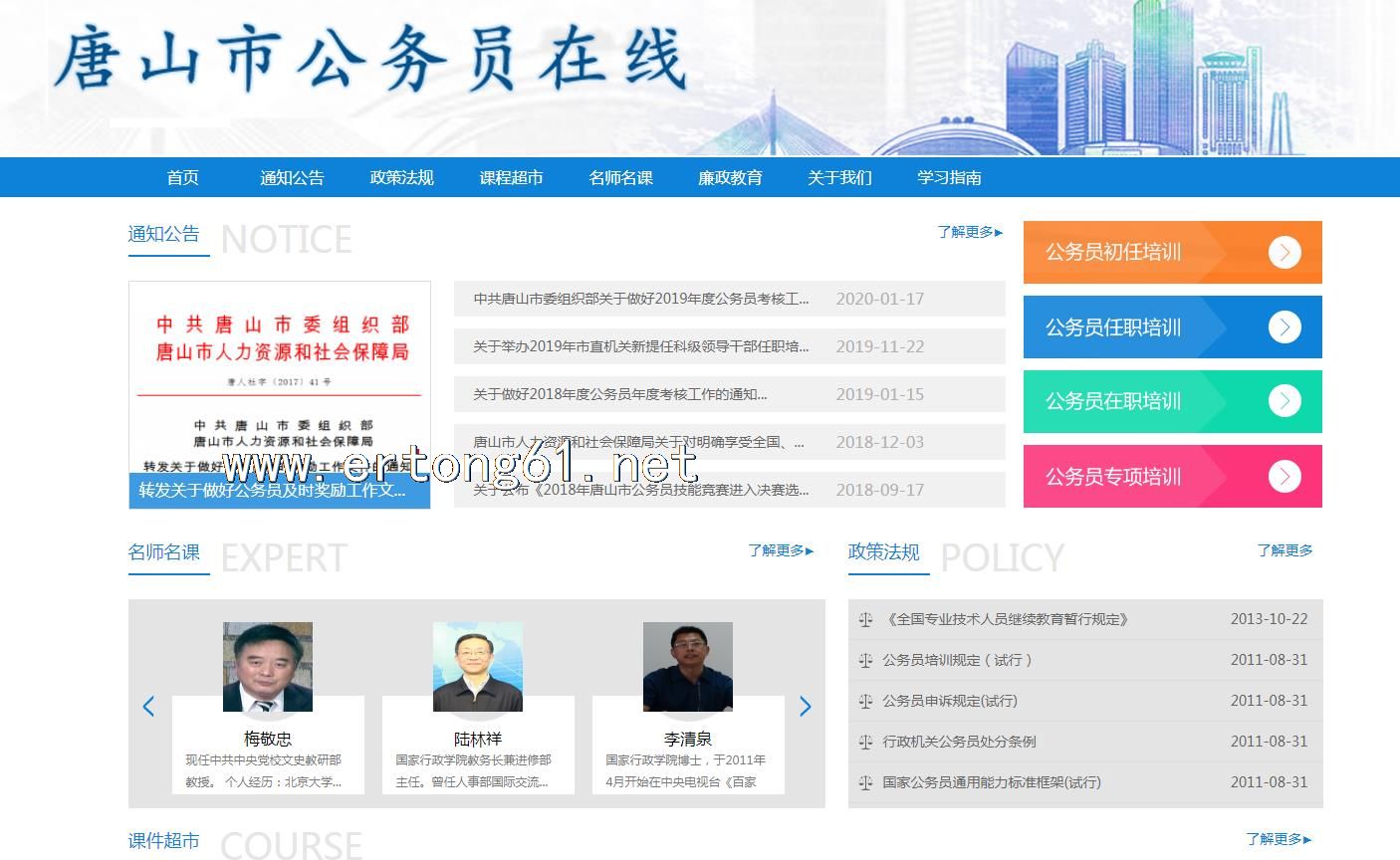Click scales icon beside 公务员申诉规定(试行)
This screenshot has width=1400, height=860.
[x=865, y=701]
